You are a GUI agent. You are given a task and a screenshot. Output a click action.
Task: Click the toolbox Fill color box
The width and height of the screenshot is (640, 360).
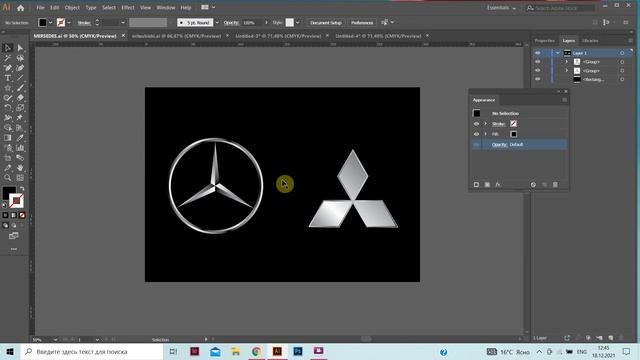(9, 193)
